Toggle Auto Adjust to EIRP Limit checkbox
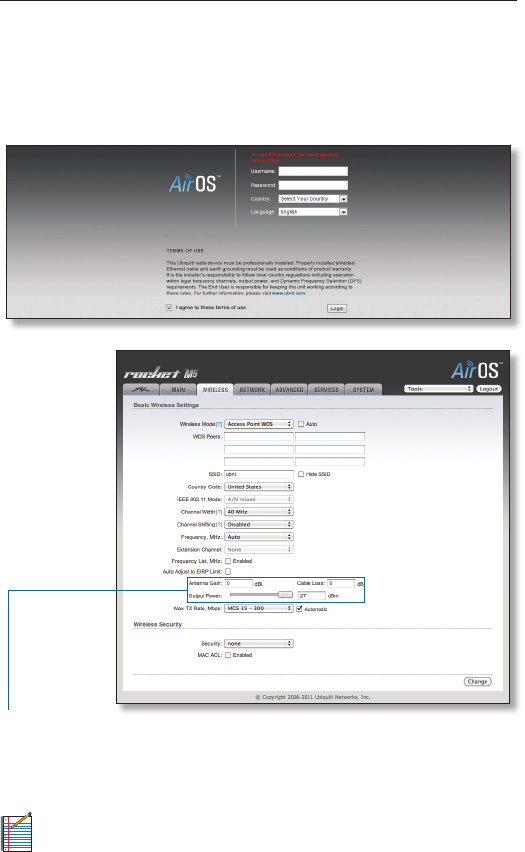 pos(228,572)
